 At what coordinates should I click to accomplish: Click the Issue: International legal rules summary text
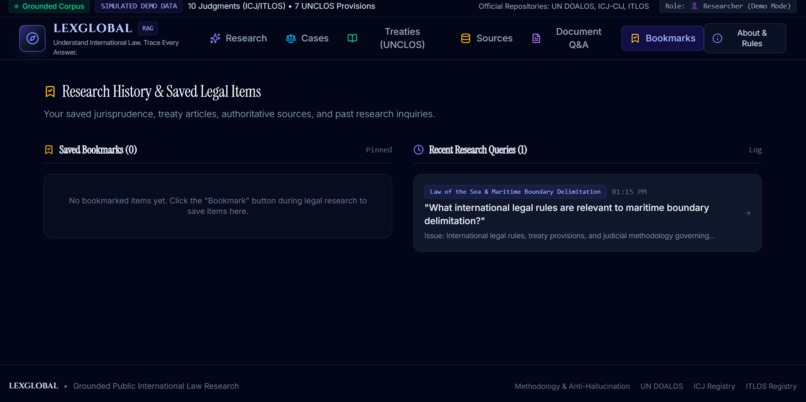(570, 236)
